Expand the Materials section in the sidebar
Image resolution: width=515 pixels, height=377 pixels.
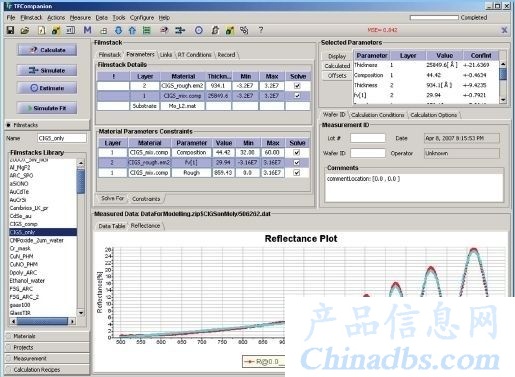[x=47, y=336]
